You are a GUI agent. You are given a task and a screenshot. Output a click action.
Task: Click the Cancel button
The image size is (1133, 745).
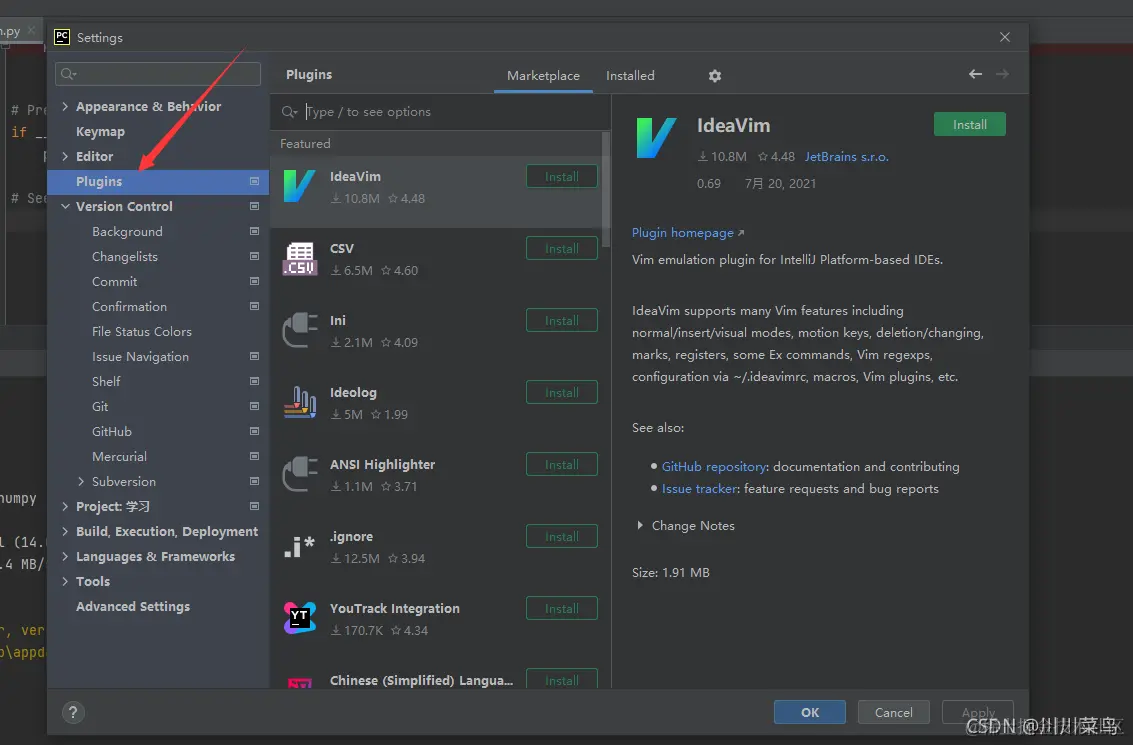click(893, 712)
